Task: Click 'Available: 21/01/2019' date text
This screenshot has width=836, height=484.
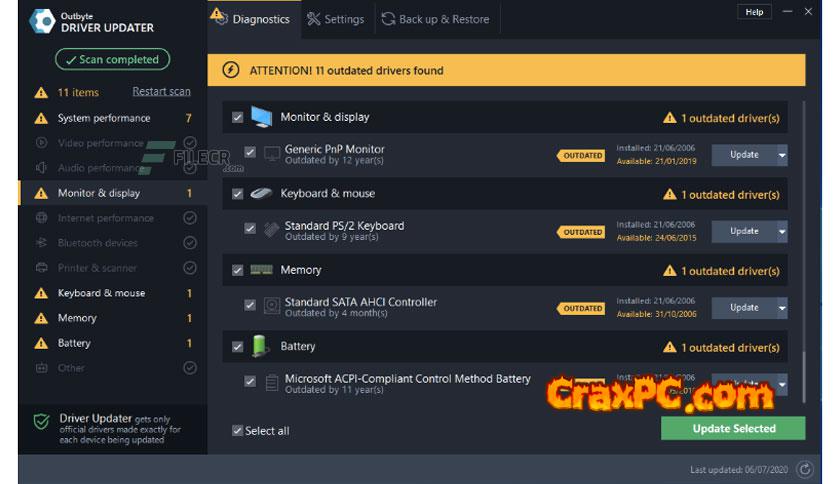Action: pyautogui.click(x=656, y=161)
